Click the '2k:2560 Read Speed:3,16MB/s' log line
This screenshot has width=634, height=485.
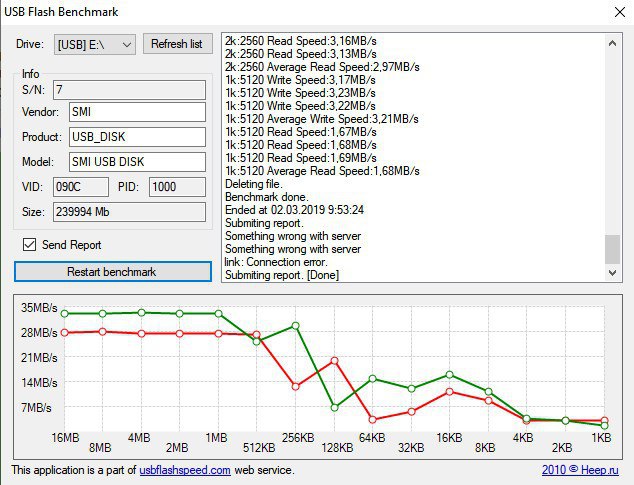pos(300,41)
